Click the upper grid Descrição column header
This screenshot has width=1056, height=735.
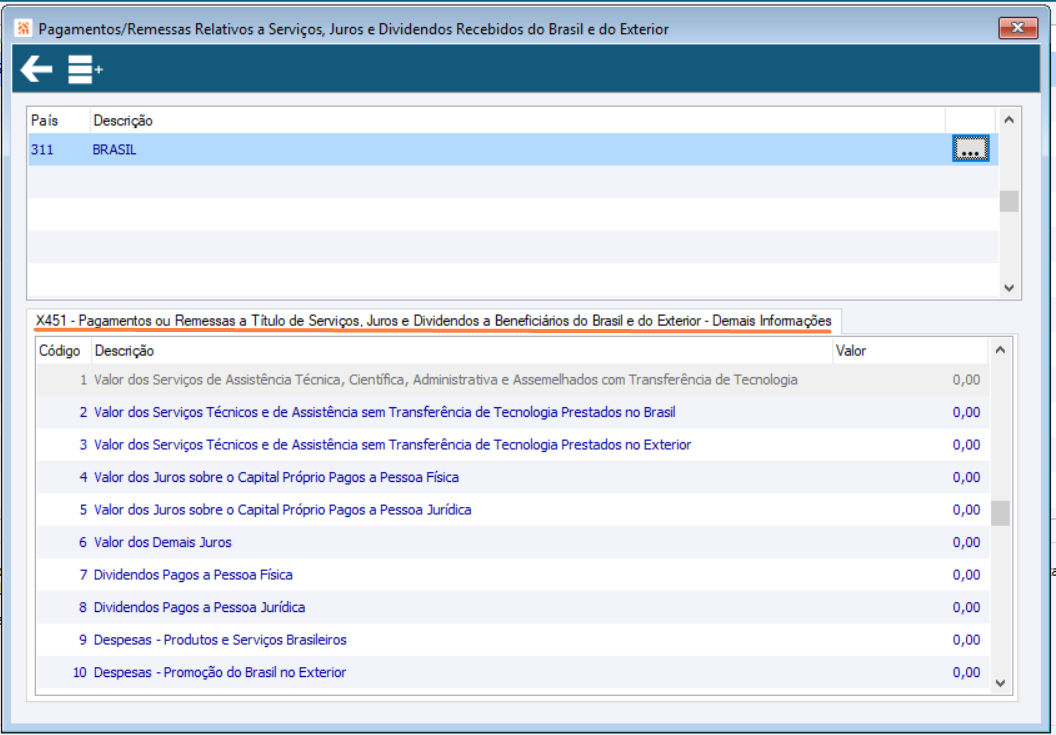point(517,121)
